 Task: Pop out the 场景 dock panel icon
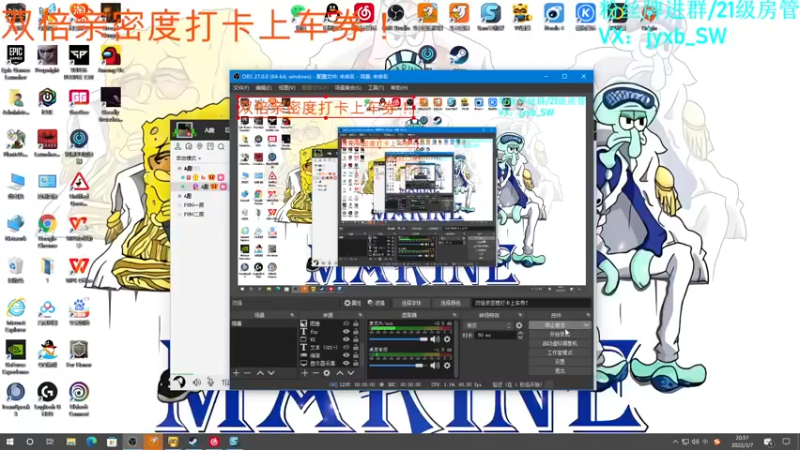pyautogui.click(x=292, y=315)
